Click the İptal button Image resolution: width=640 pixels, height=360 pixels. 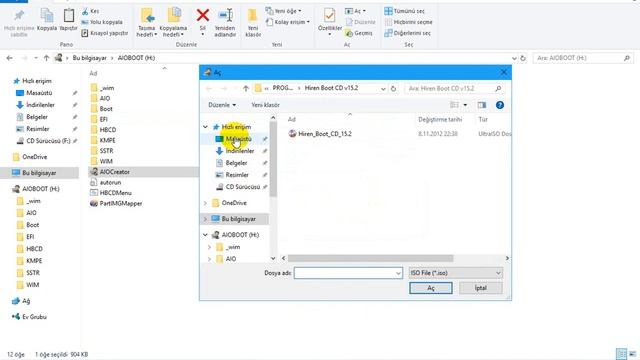pos(481,288)
